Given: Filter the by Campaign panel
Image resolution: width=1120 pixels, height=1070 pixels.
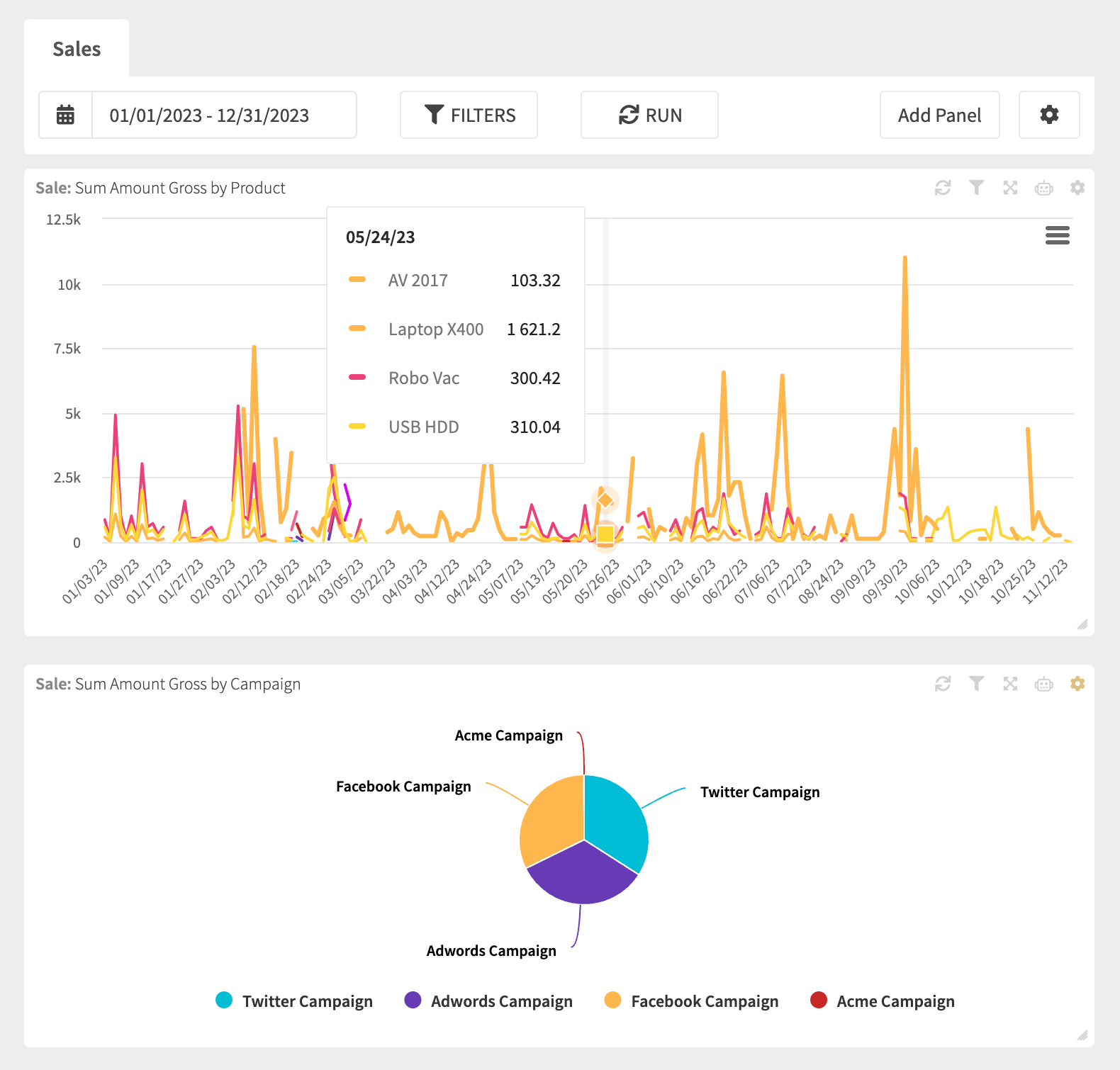Looking at the screenshot, I should tap(976, 684).
